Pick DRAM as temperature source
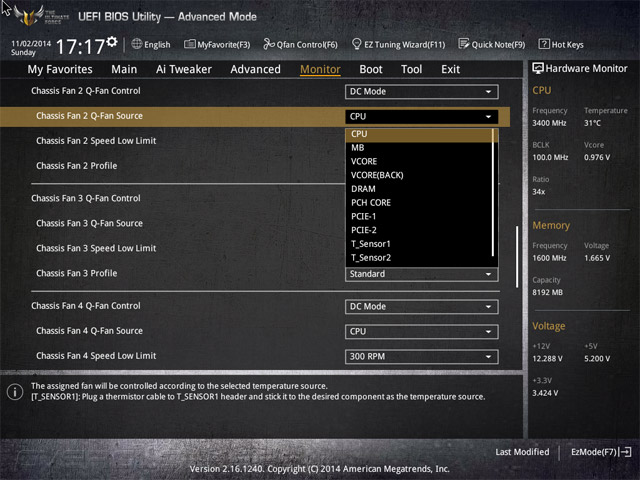The height and width of the screenshot is (480, 640). click(x=419, y=189)
